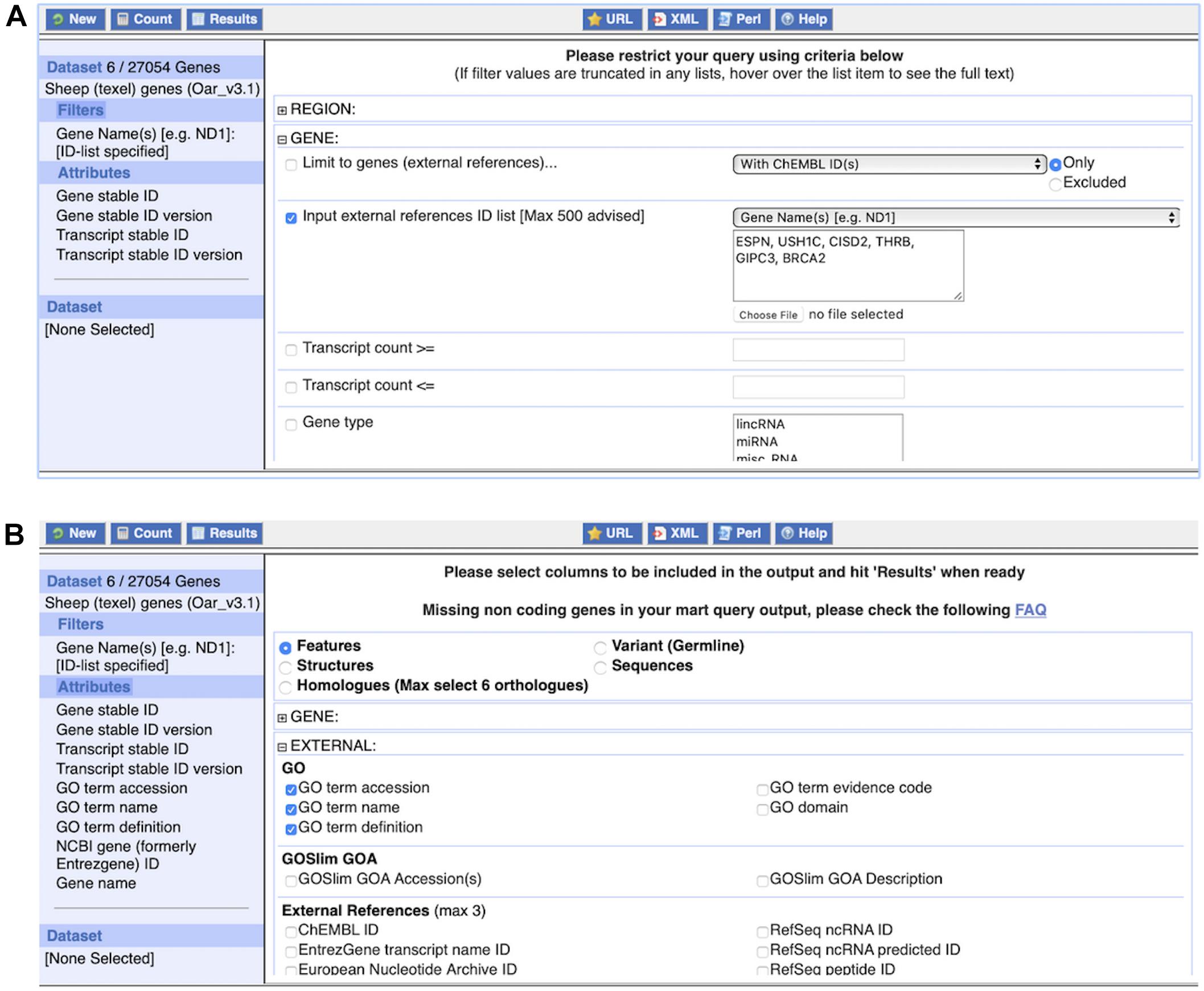Click the Choose File button
Image resolution: width=1204 pixels, height=991 pixels.
769,315
